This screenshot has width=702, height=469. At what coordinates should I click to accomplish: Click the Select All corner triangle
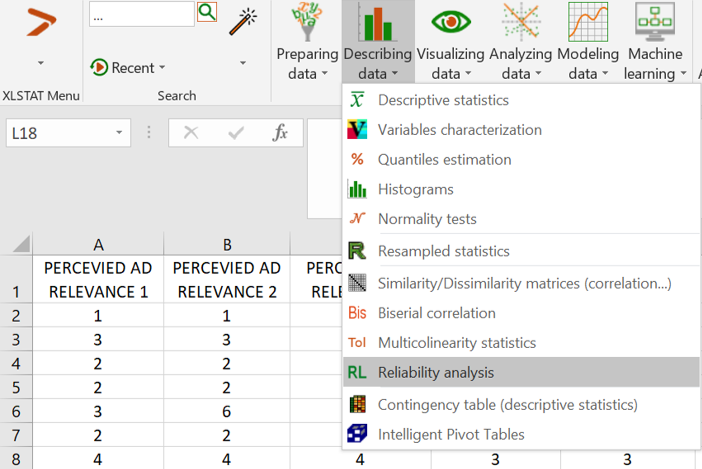point(21,243)
